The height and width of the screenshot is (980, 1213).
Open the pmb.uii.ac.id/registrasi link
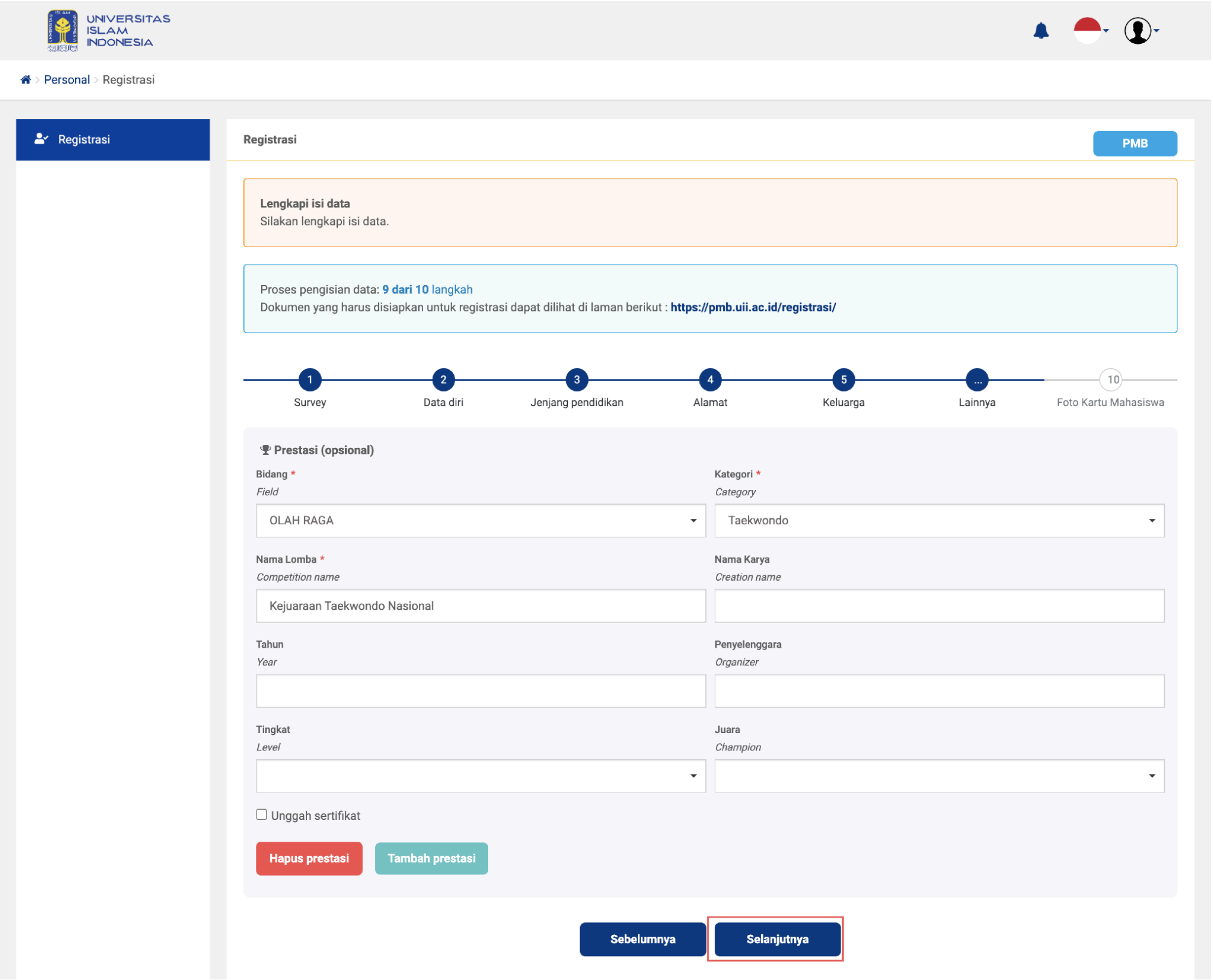753,307
